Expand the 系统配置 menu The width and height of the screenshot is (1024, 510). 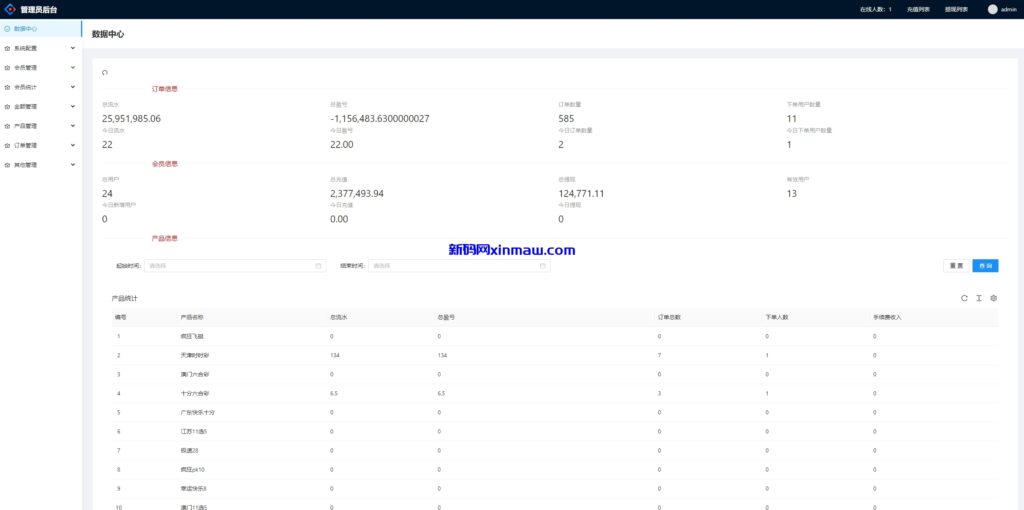point(73,48)
